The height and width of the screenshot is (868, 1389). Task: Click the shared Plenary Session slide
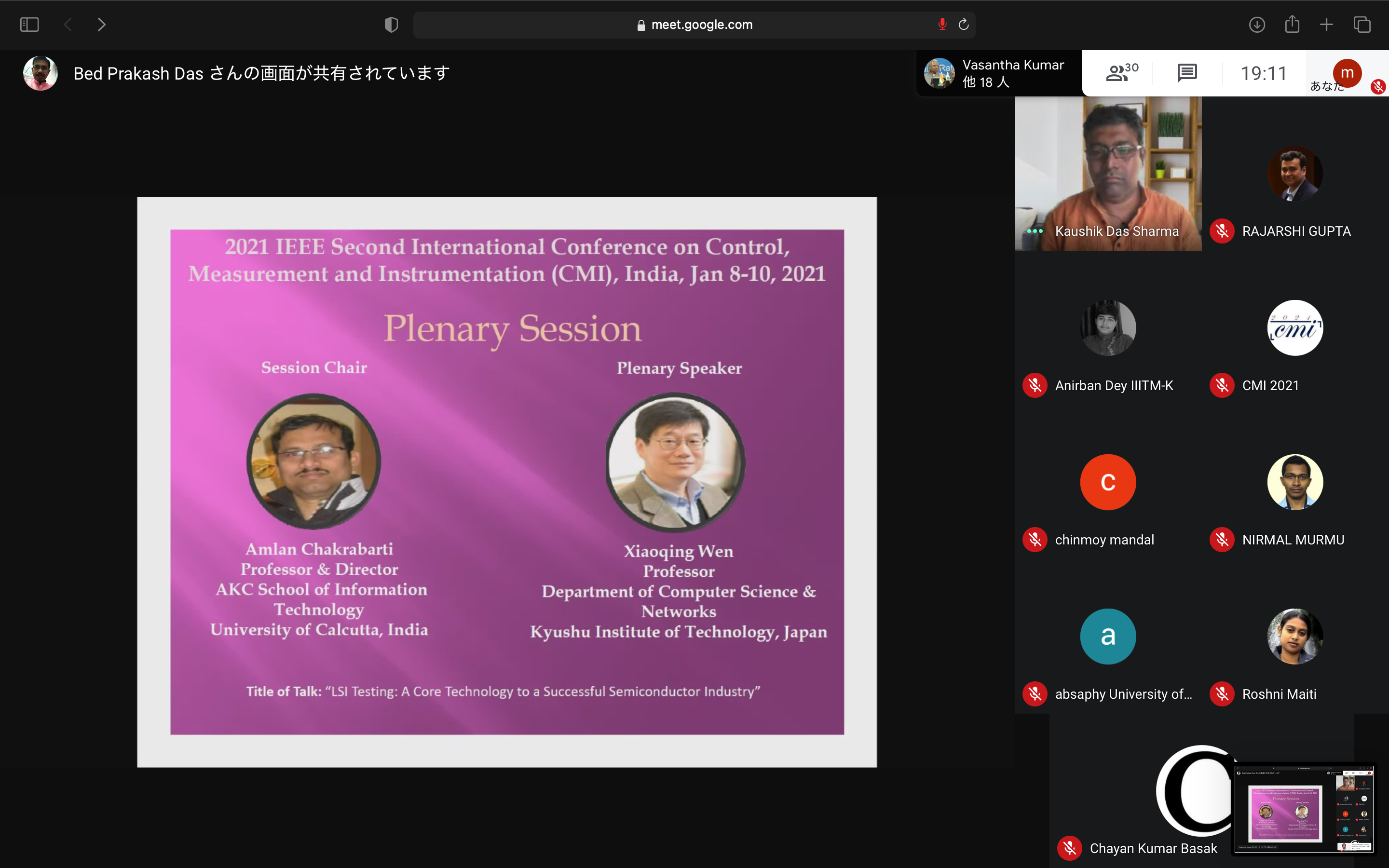click(x=507, y=482)
